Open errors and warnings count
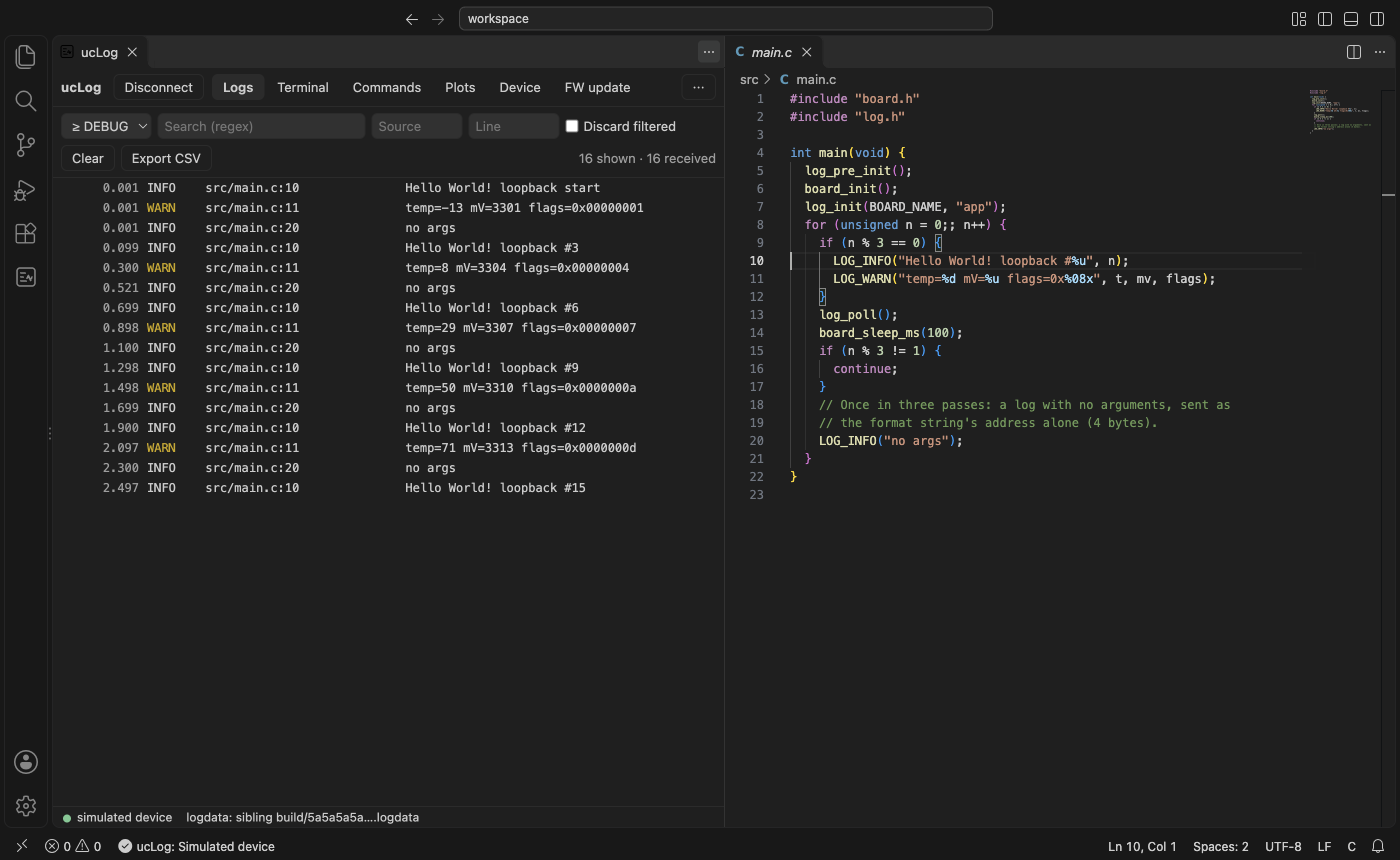The image size is (1400, 860). pyautogui.click(x=73, y=846)
